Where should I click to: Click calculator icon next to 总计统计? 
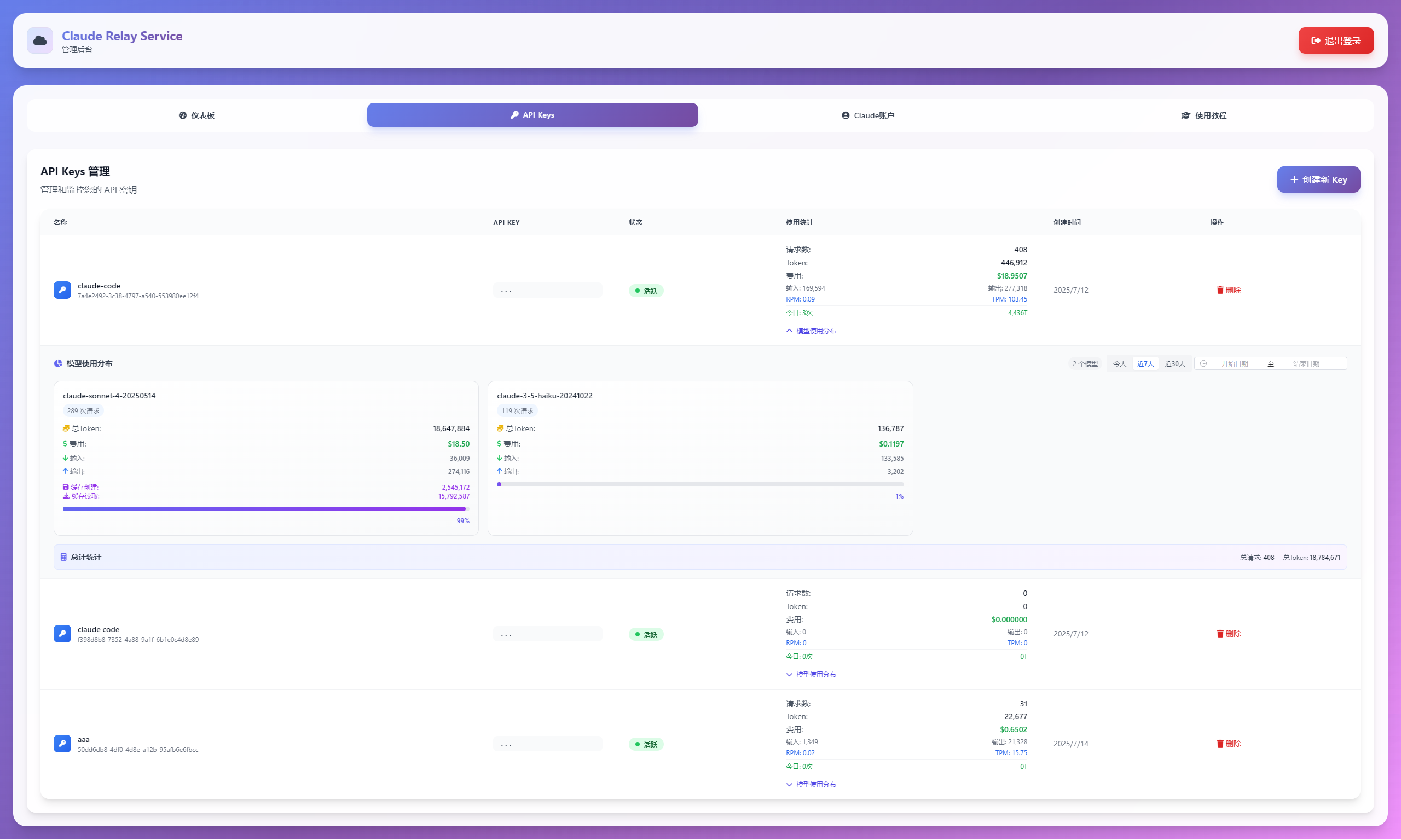pyautogui.click(x=63, y=557)
